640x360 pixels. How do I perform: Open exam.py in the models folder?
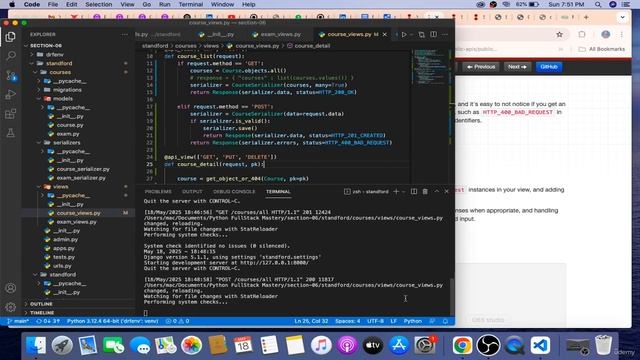(x=68, y=134)
